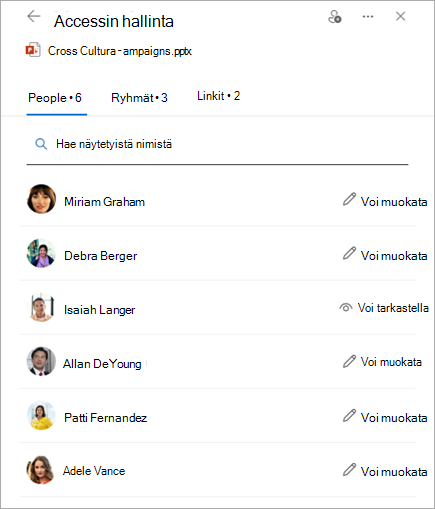Click the pencil icon next to Miriam Graham
The width and height of the screenshot is (435, 509).
click(x=349, y=199)
